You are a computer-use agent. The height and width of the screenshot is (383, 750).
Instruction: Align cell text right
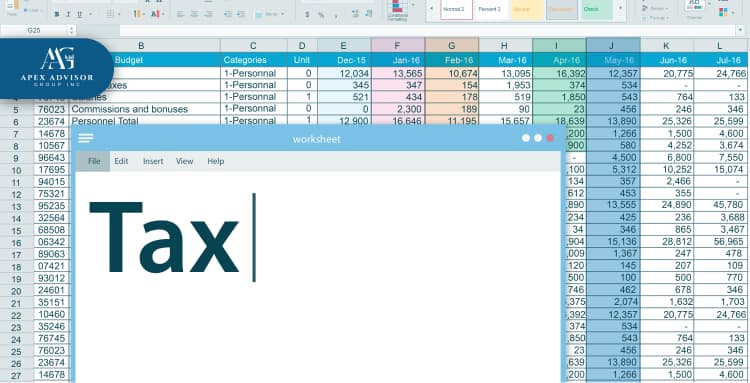coord(209,14)
